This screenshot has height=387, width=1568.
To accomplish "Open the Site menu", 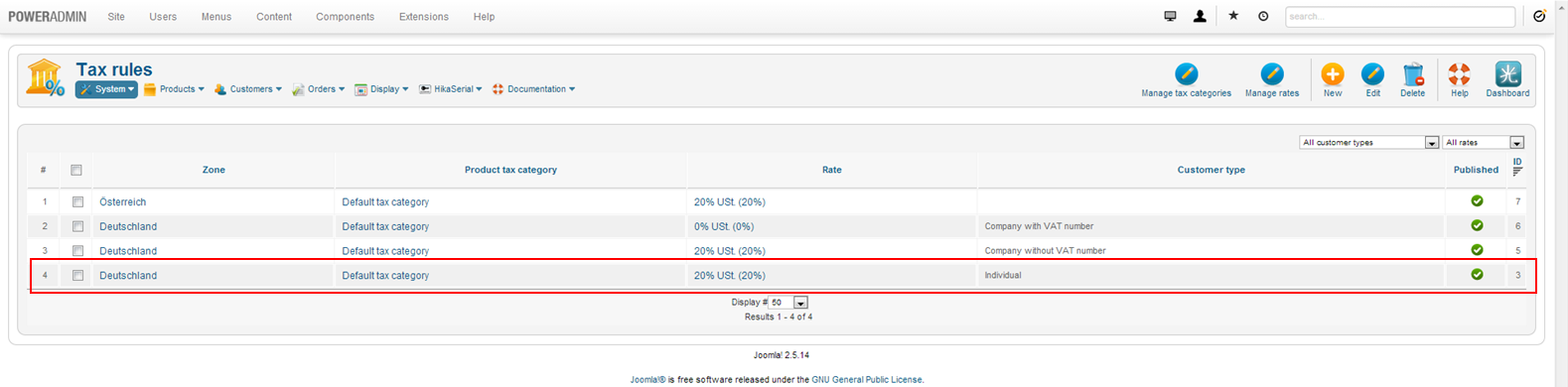I will pyautogui.click(x=116, y=17).
